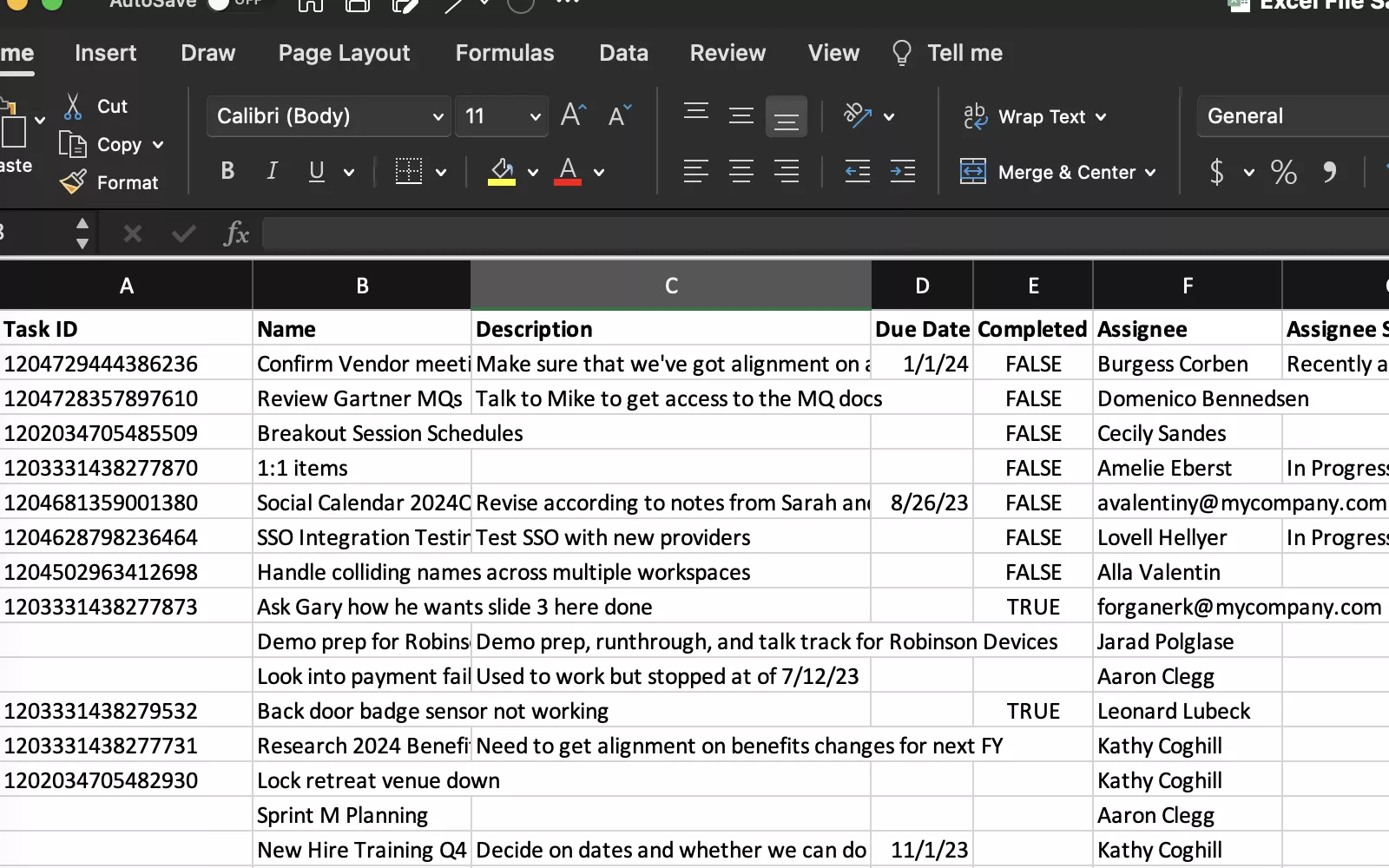Select column C header
The image size is (1389, 868).
tap(671, 286)
